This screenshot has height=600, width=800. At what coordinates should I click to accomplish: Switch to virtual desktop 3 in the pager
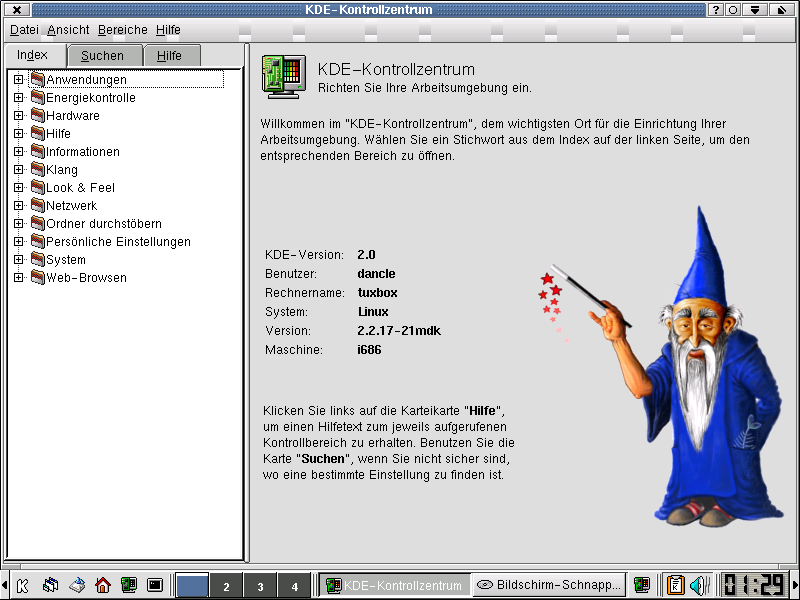coord(260,585)
